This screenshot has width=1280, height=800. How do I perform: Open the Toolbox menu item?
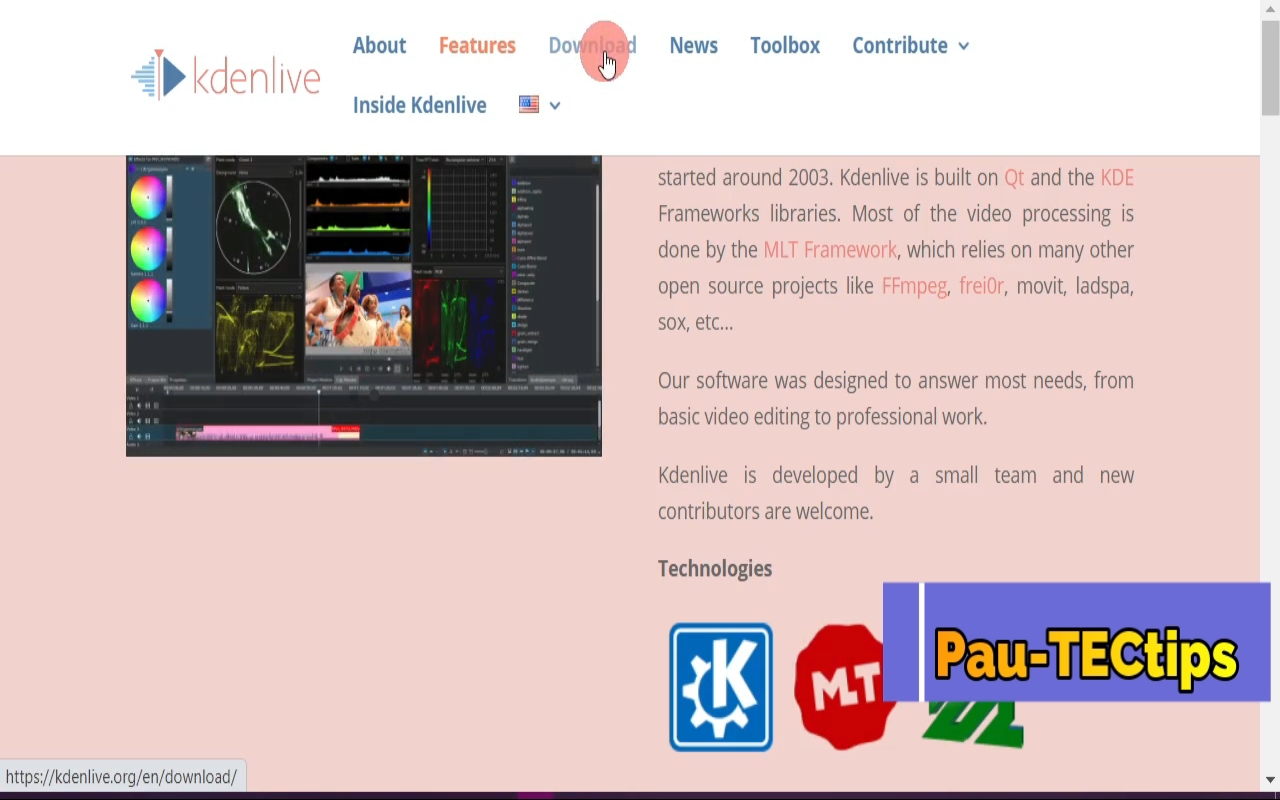785,45
